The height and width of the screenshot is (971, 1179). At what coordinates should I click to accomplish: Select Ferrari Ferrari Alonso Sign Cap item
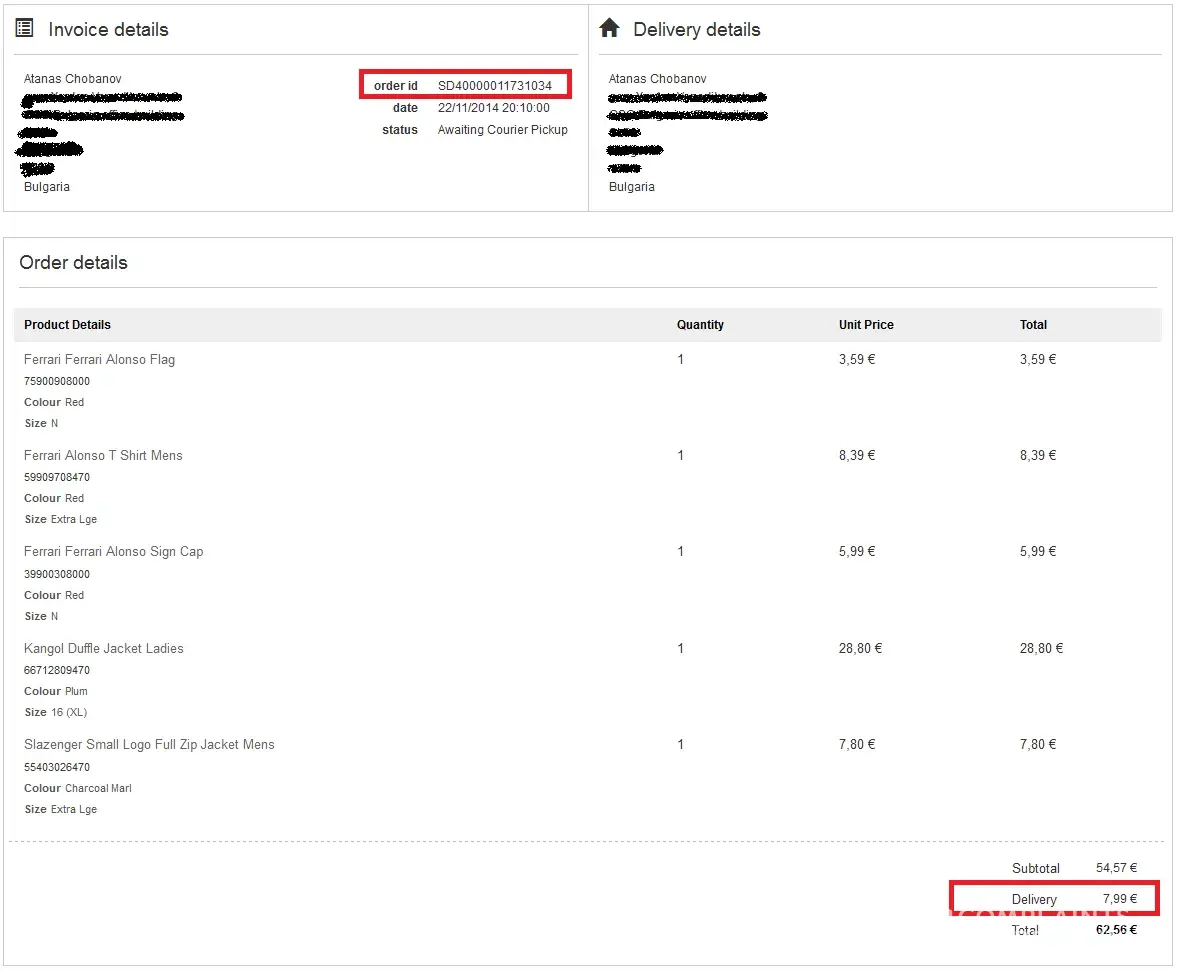pos(113,552)
